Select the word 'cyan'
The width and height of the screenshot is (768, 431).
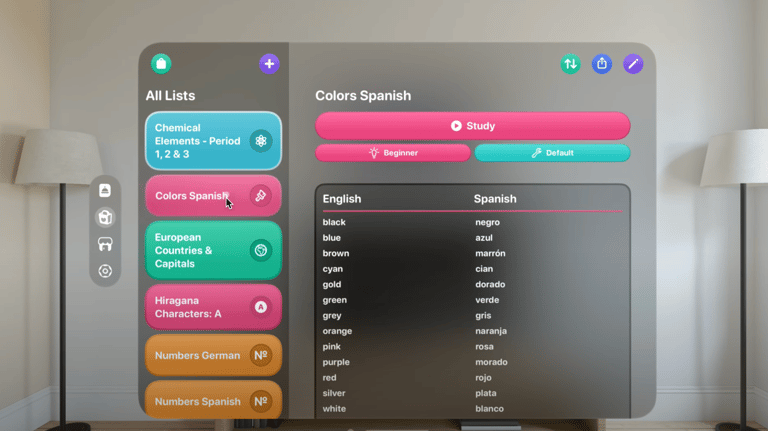[x=333, y=269]
